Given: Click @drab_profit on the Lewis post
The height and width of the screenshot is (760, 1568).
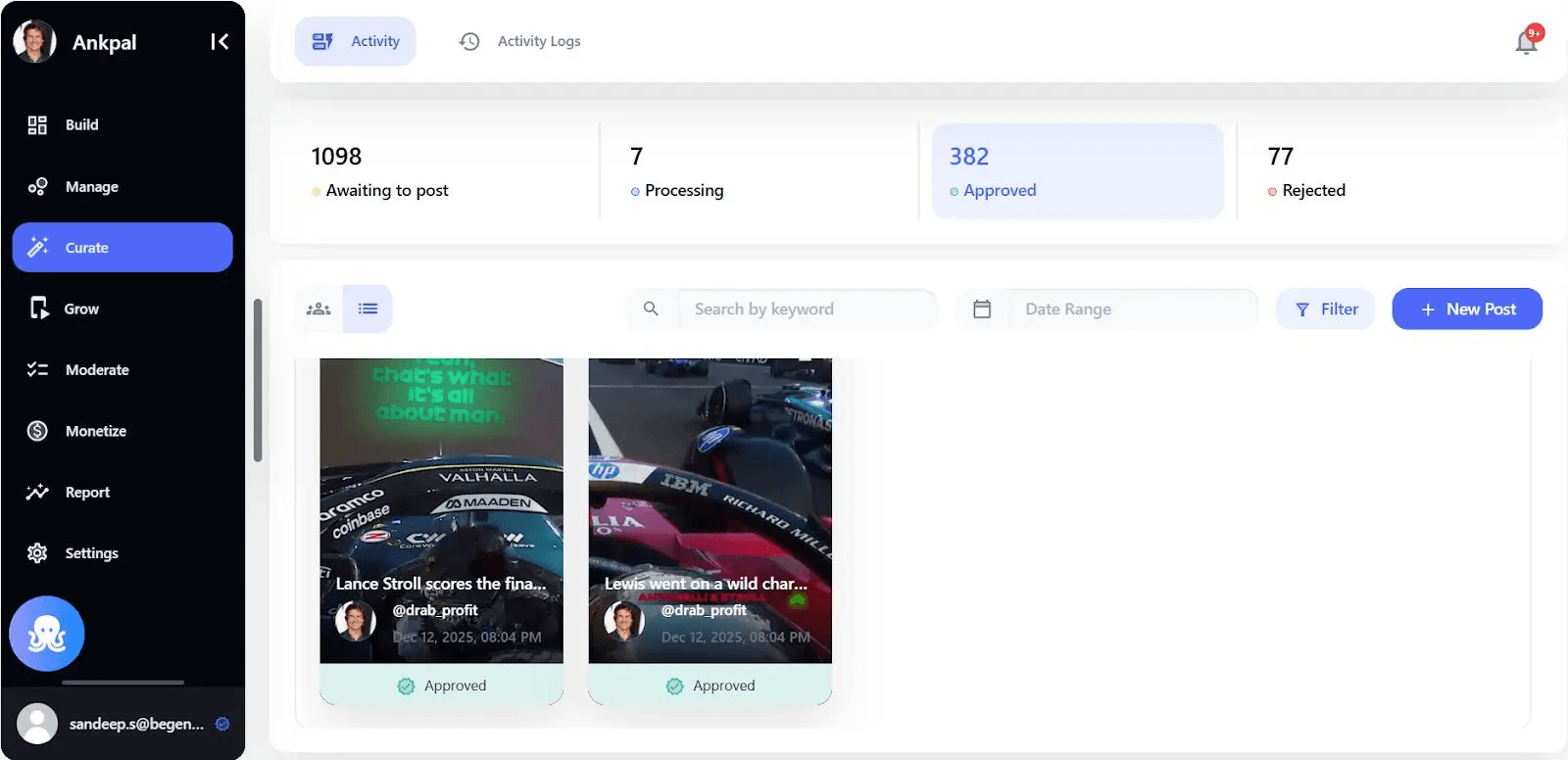Looking at the screenshot, I should (704, 610).
